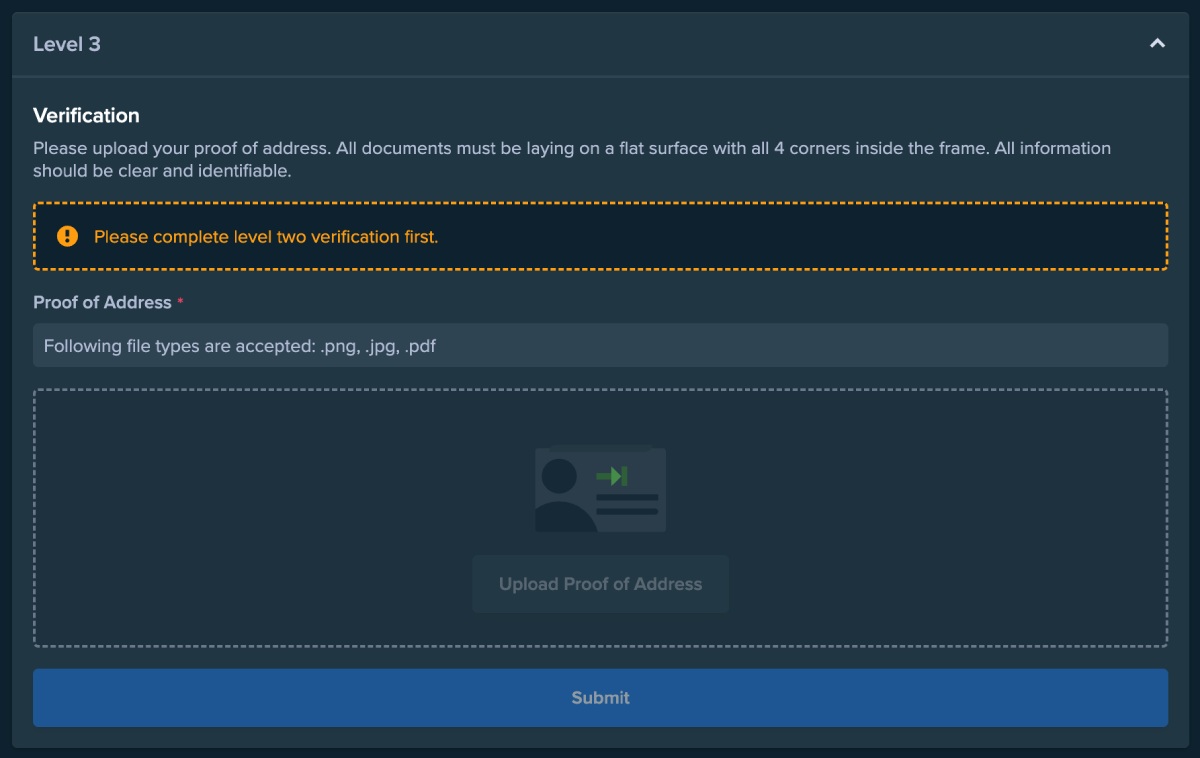Click the green arrow on ID card
The height and width of the screenshot is (758, 1200).
[611, 476]
